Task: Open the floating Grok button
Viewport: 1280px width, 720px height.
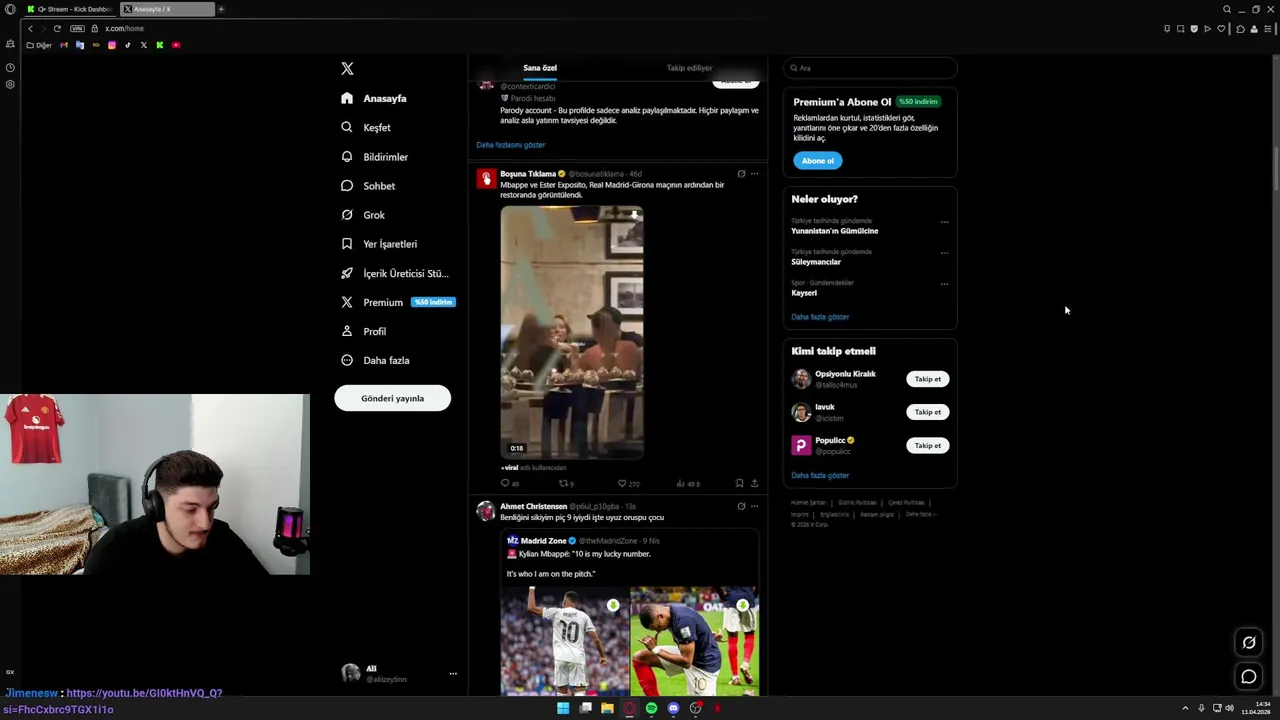Action: click(x=1249, y=643)
